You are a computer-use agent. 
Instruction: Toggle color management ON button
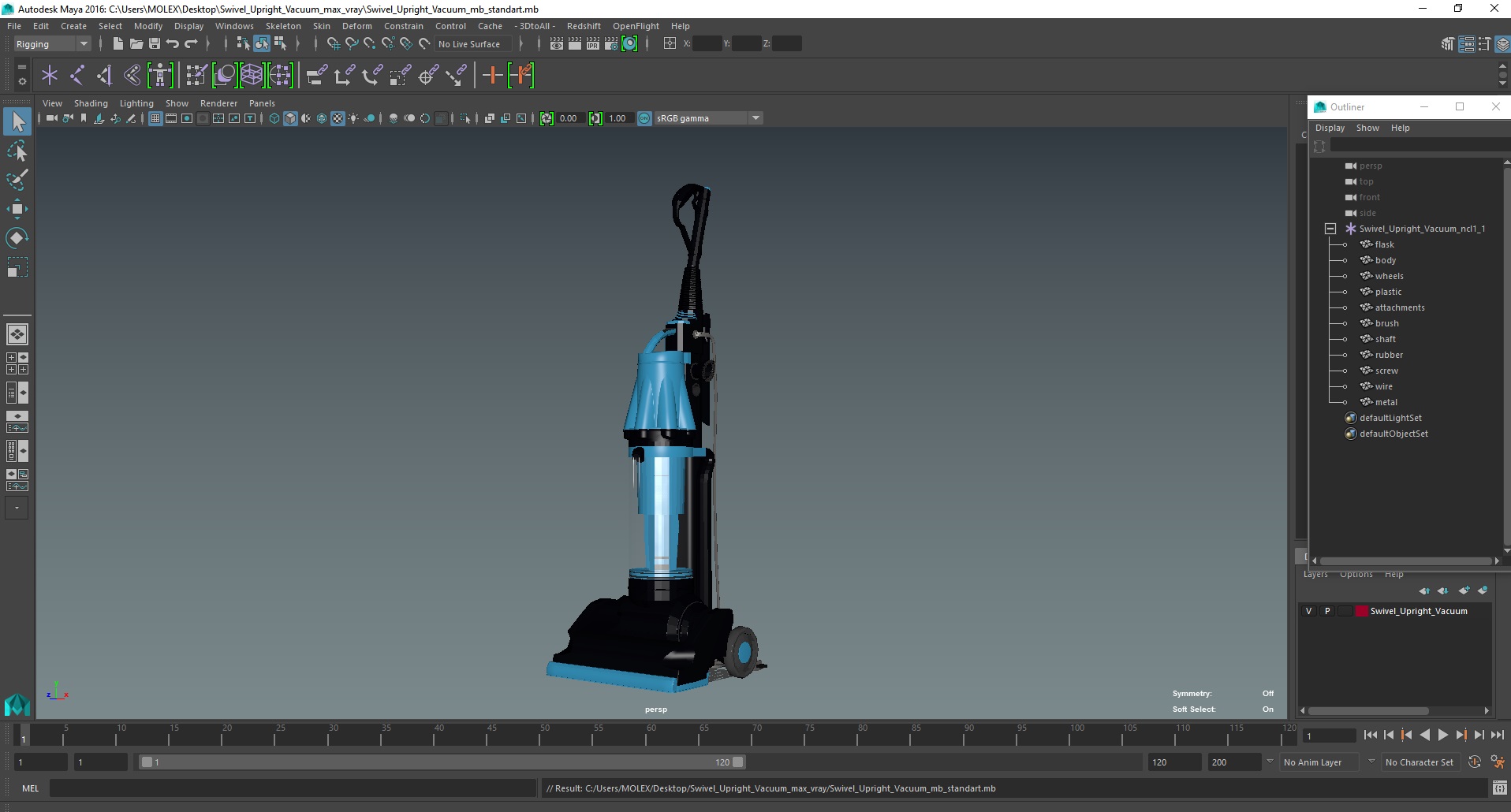point(644,118)
